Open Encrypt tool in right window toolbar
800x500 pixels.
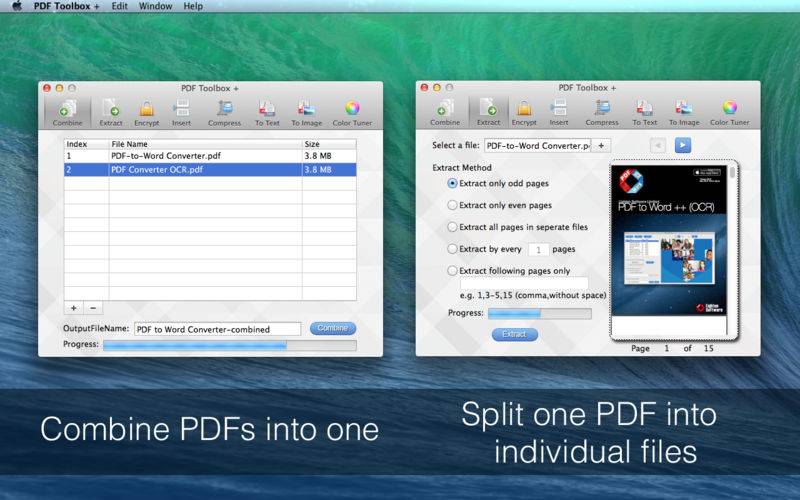524,112
